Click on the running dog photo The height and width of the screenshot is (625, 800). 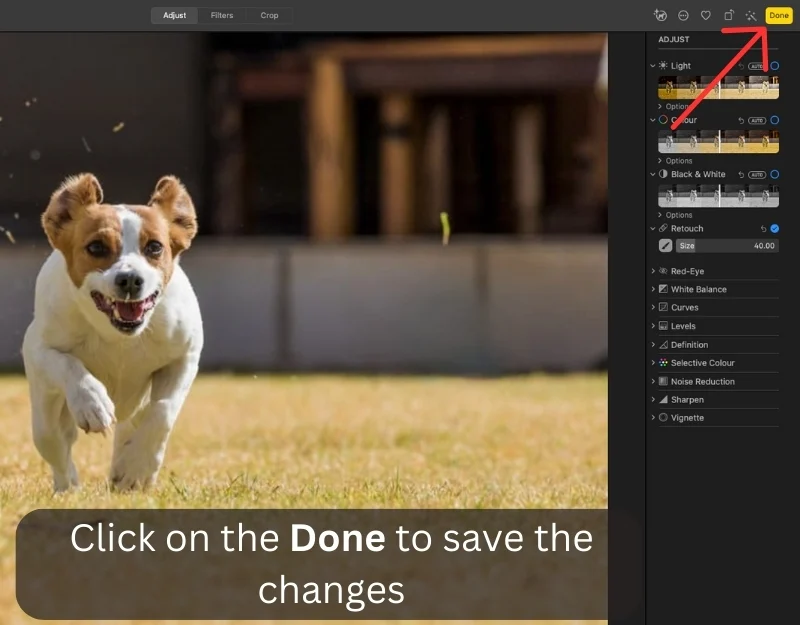pyautogui.click(x=304, y=327)
